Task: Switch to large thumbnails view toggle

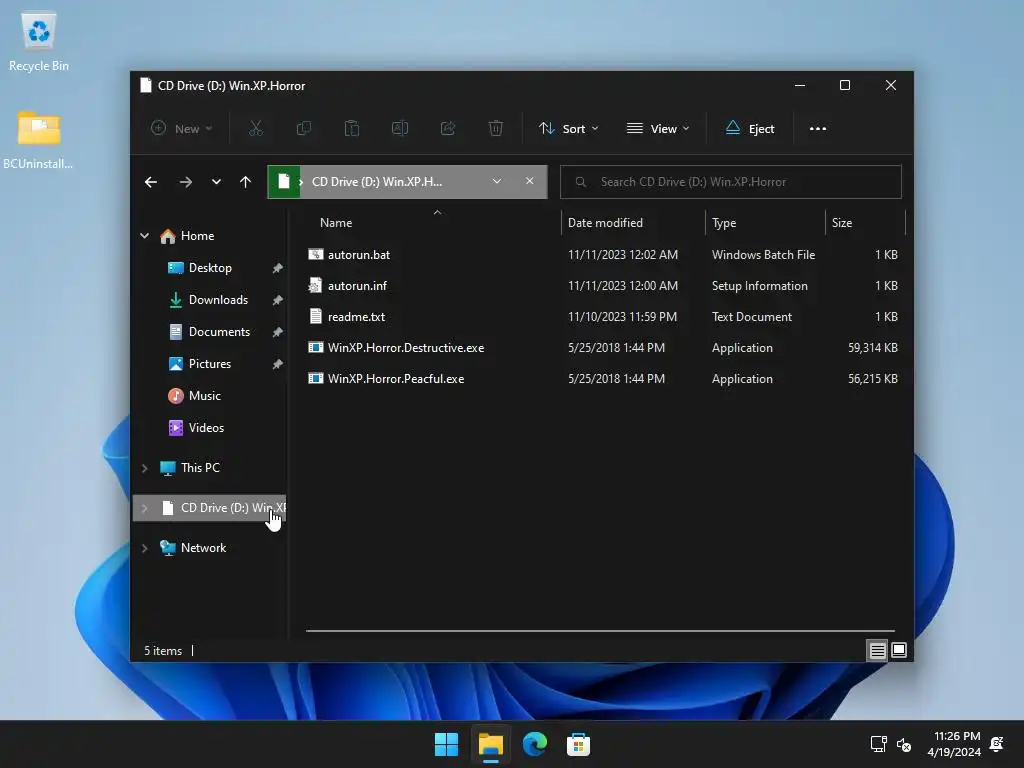Action: click(x=899, y=650)
